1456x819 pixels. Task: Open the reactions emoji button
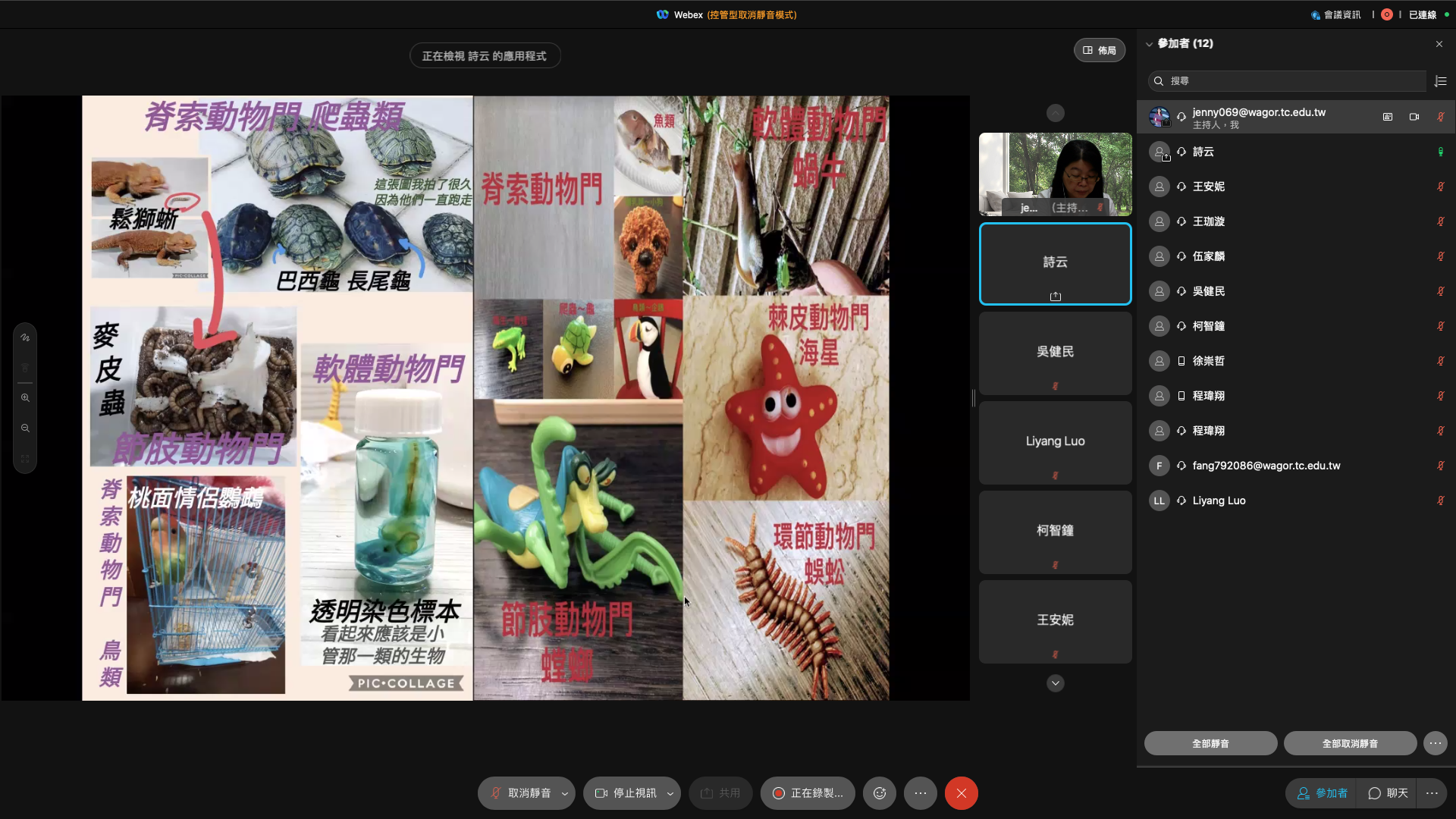coord(880,793)
